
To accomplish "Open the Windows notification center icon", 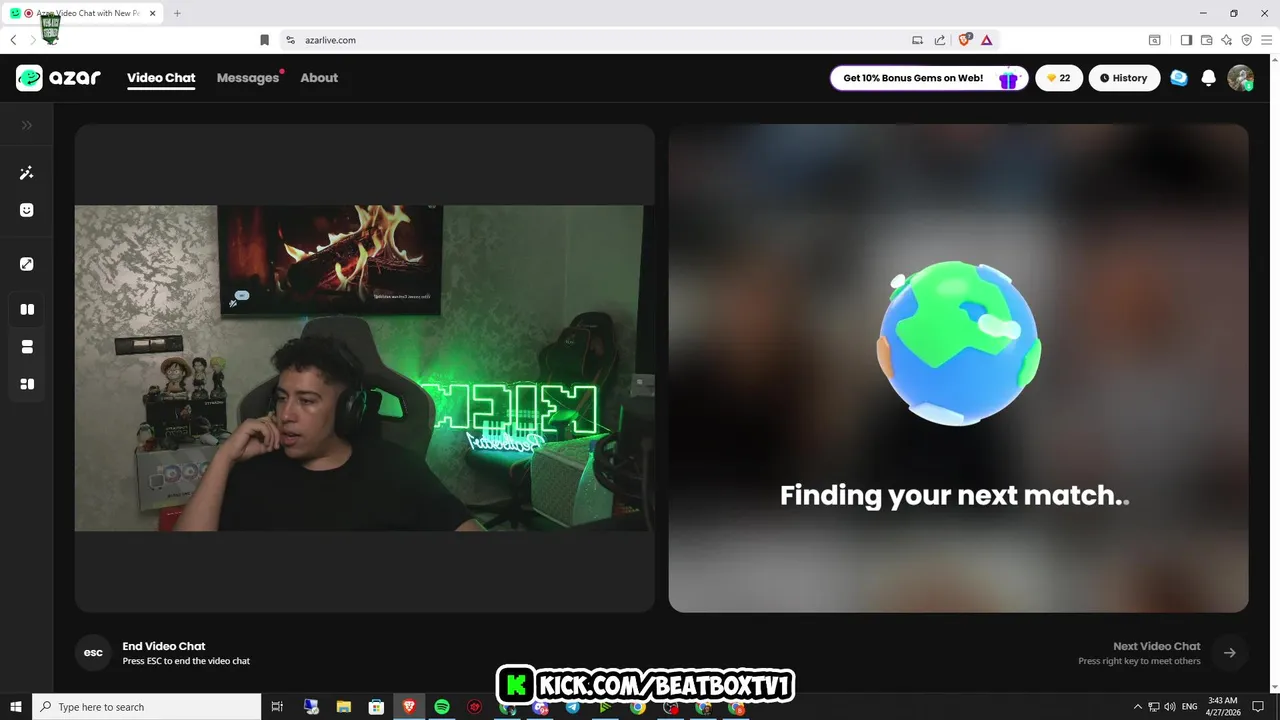I will click(1259, 707).
